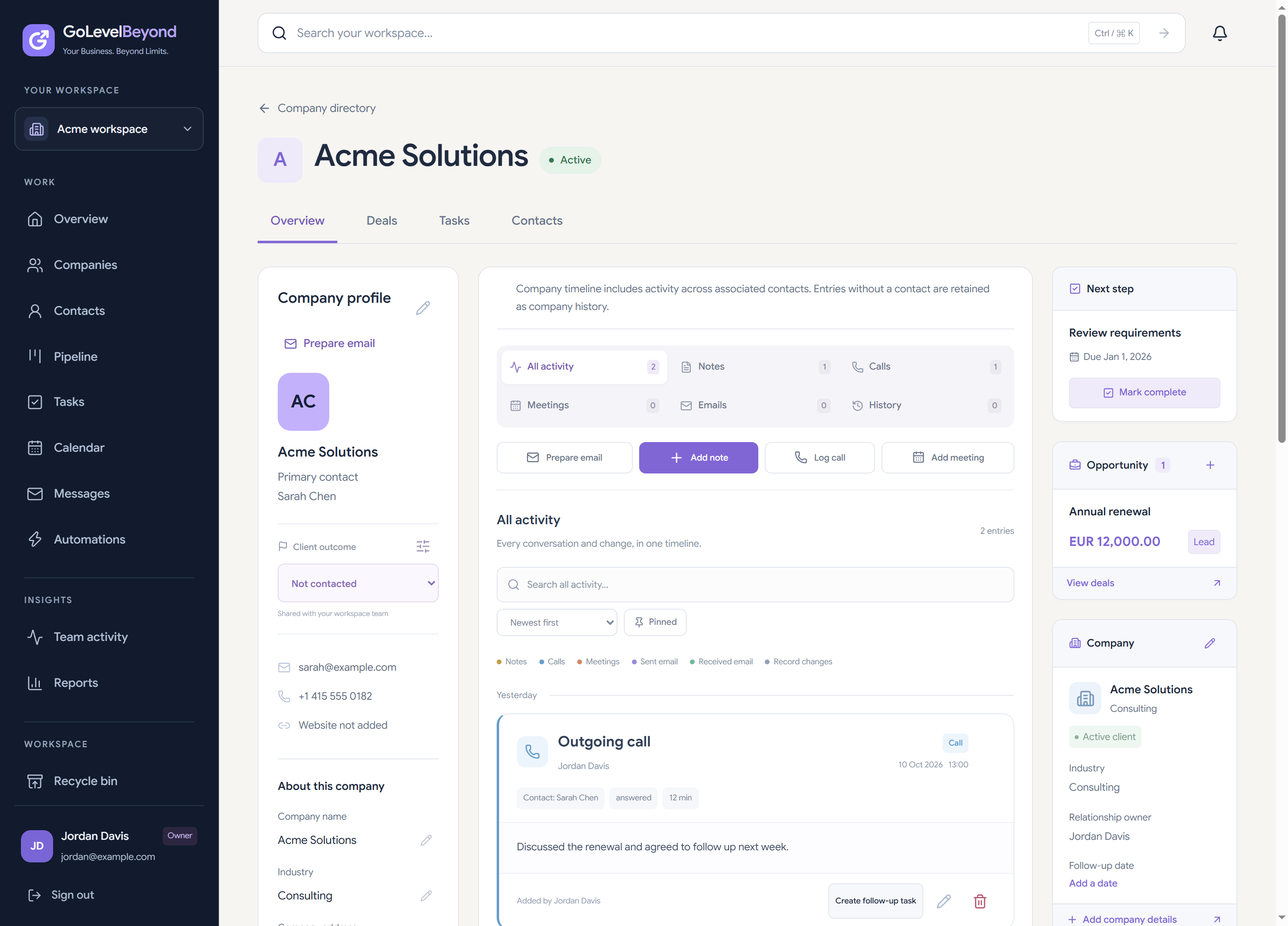This screenshot has width=1288, height=926.
Task: Open Automations in the sidebar
Action: pos(109,539)
